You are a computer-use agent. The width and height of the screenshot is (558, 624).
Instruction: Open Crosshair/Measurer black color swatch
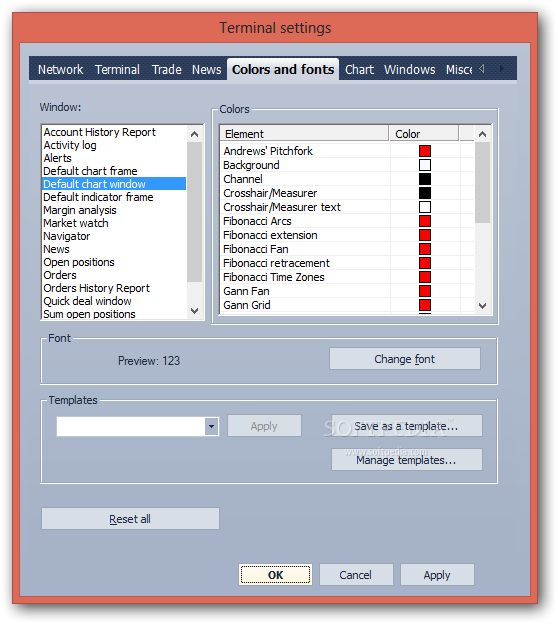pyautogui.click(x=425, y=193)
